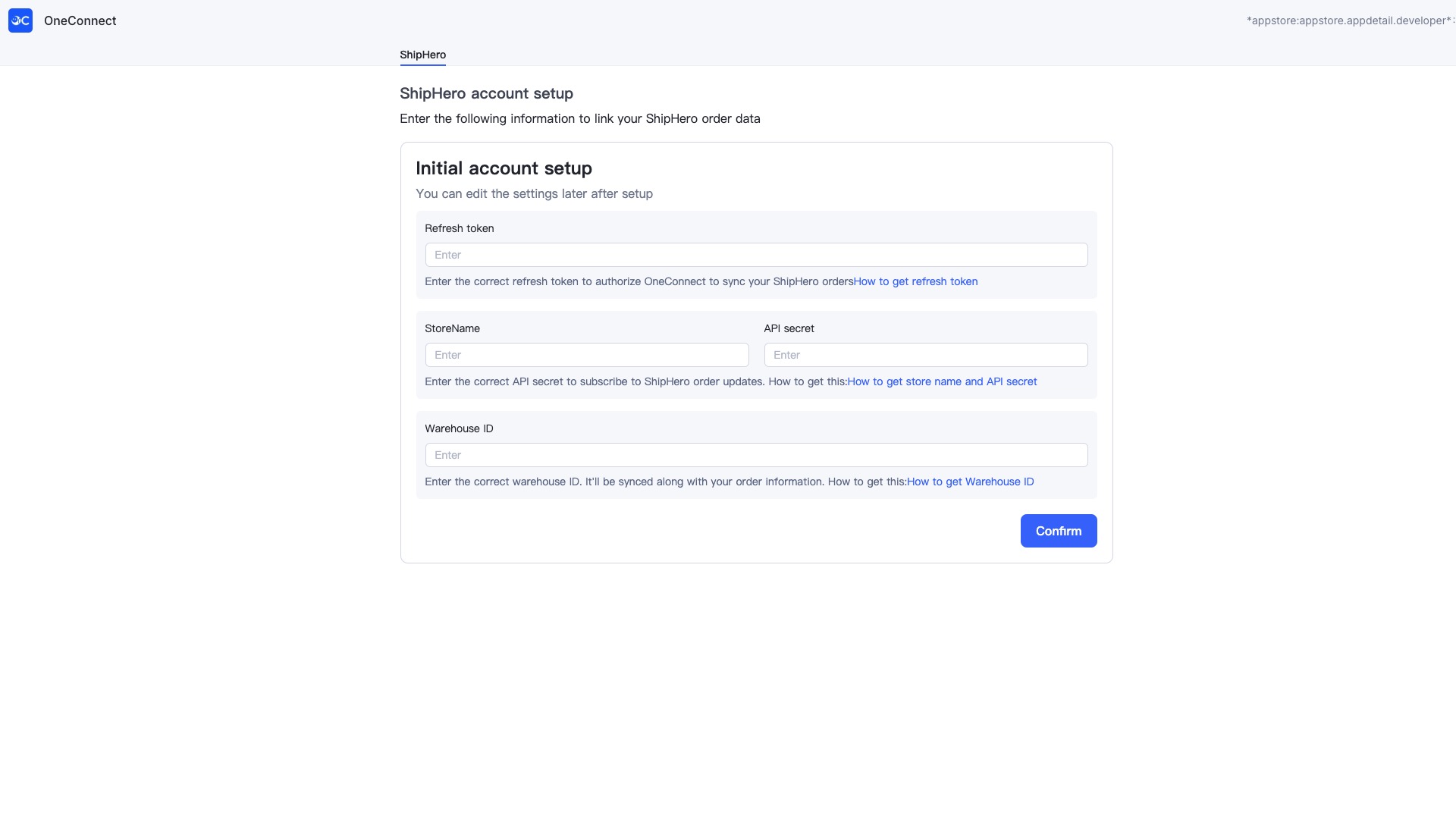The image size is (1456, 819).
Task: Click the 'ShipHero account setup' page title
Action: [x=486, y=93]
